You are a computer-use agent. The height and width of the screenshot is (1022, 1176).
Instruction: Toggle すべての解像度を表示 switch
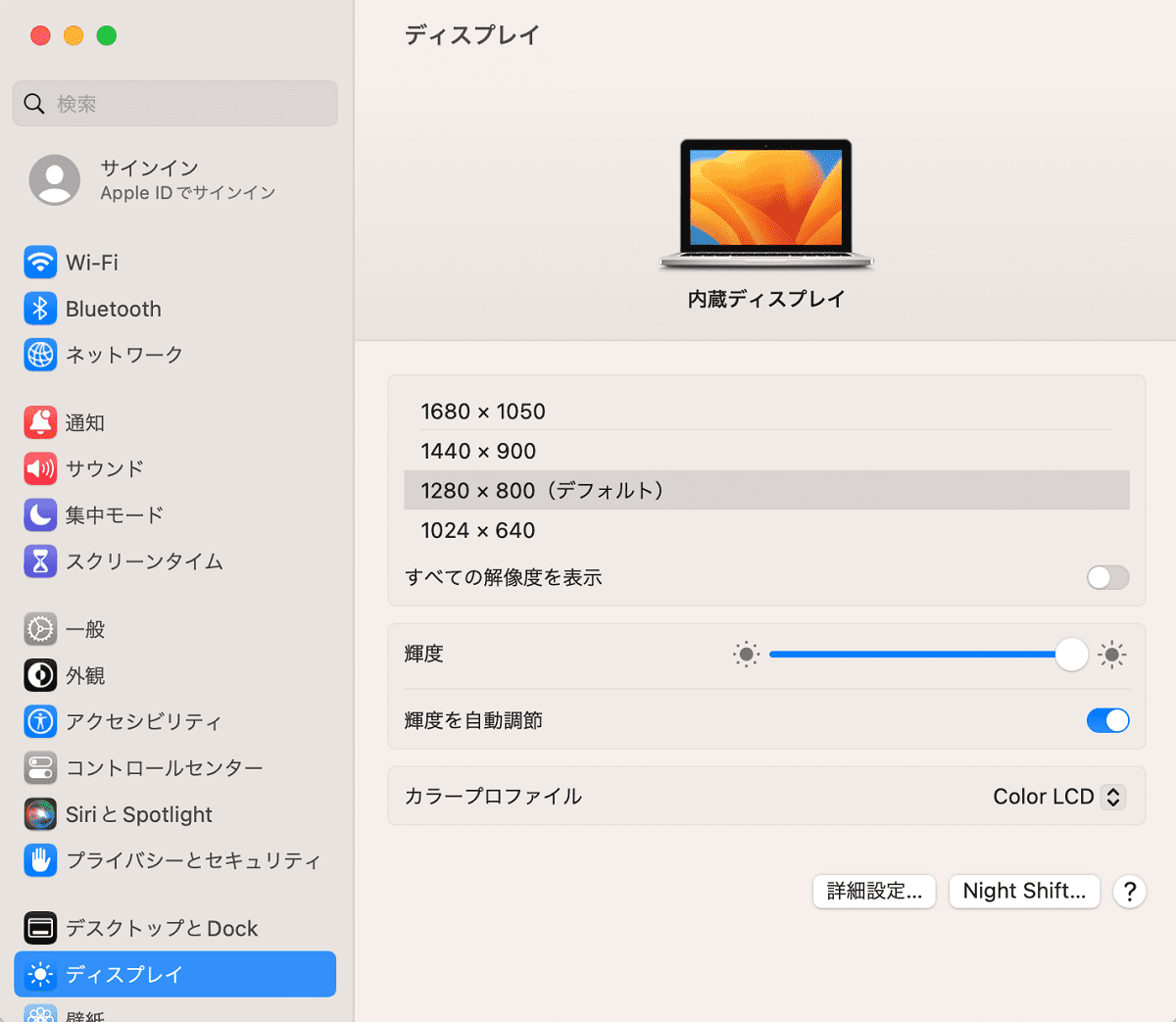(1107, 577)
